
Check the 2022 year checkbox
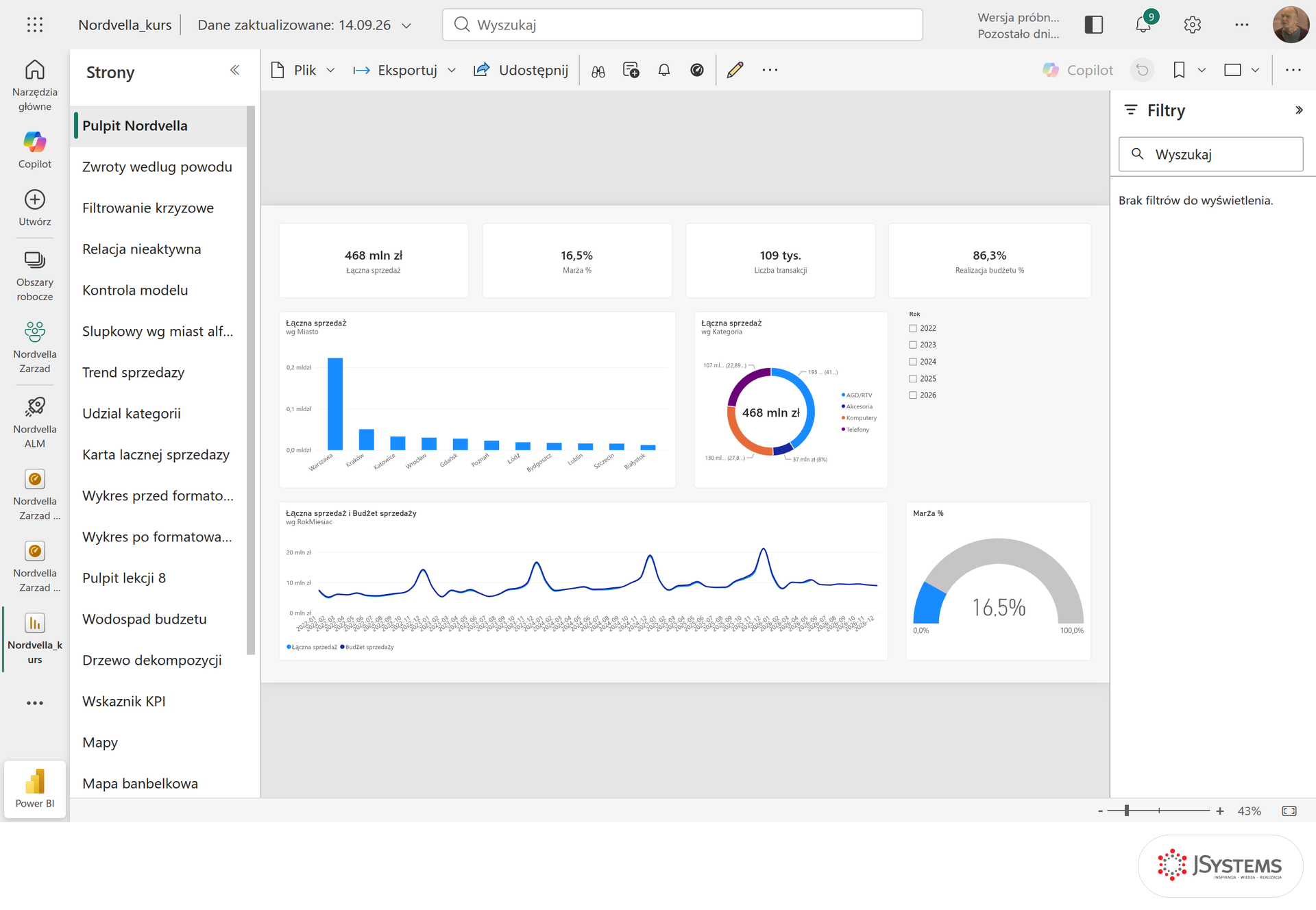(913, 328)
